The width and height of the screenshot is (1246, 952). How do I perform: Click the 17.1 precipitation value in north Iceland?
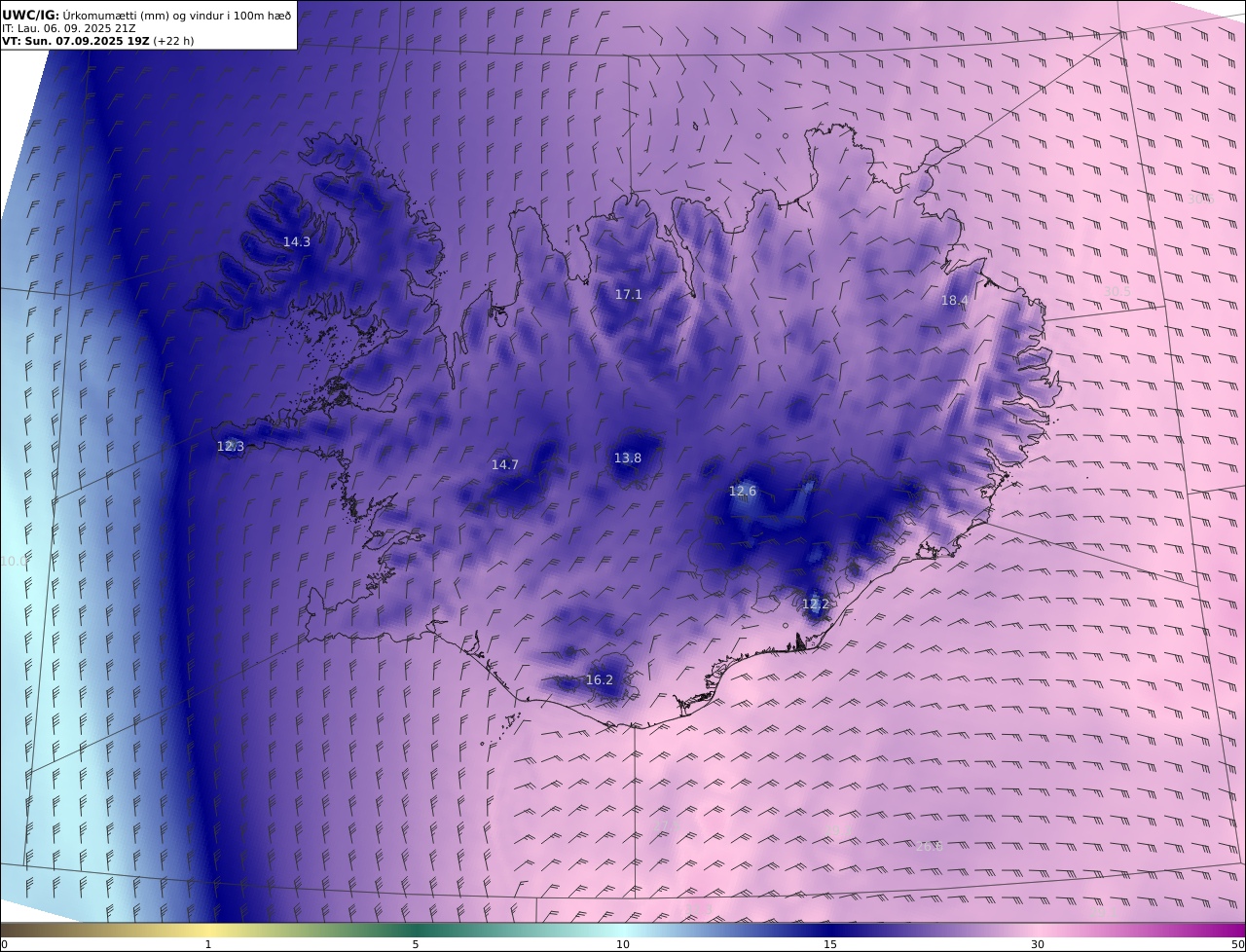pos(629,295)
